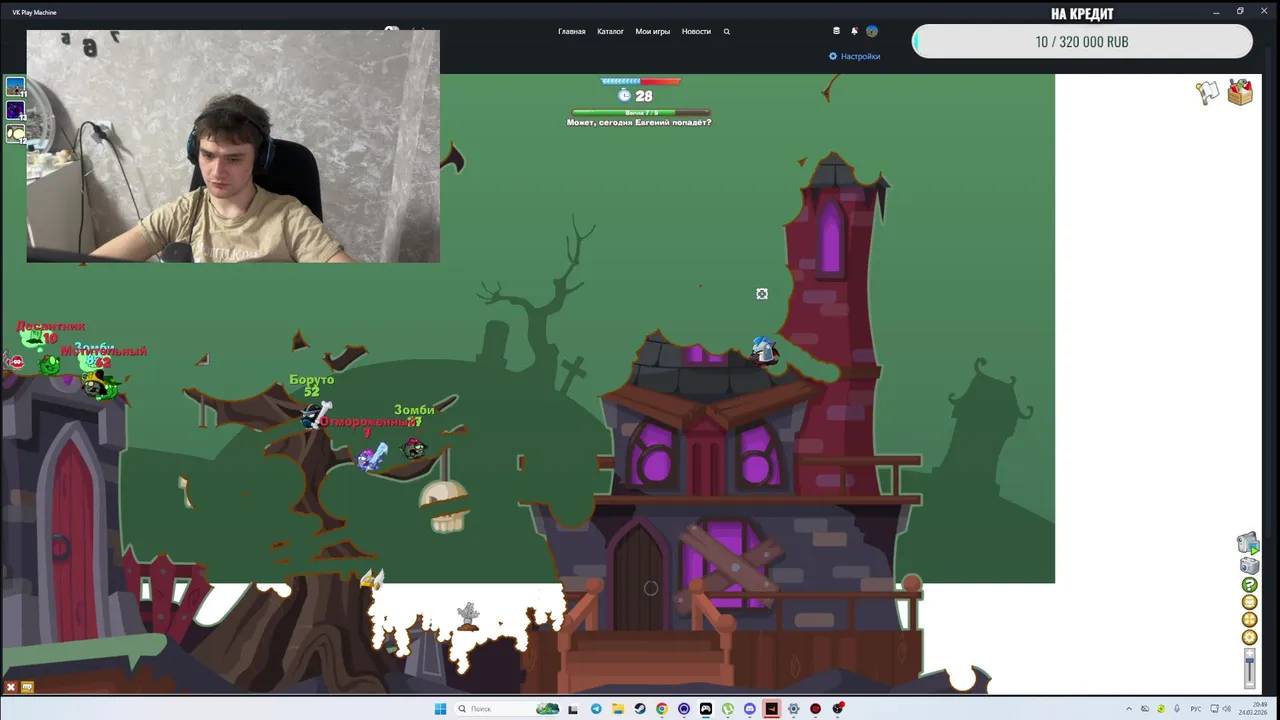Click the aiming crosshair in game
The width and height of the screenshot is (1280, 720).
pyautogui.click(x=762, y=294)
